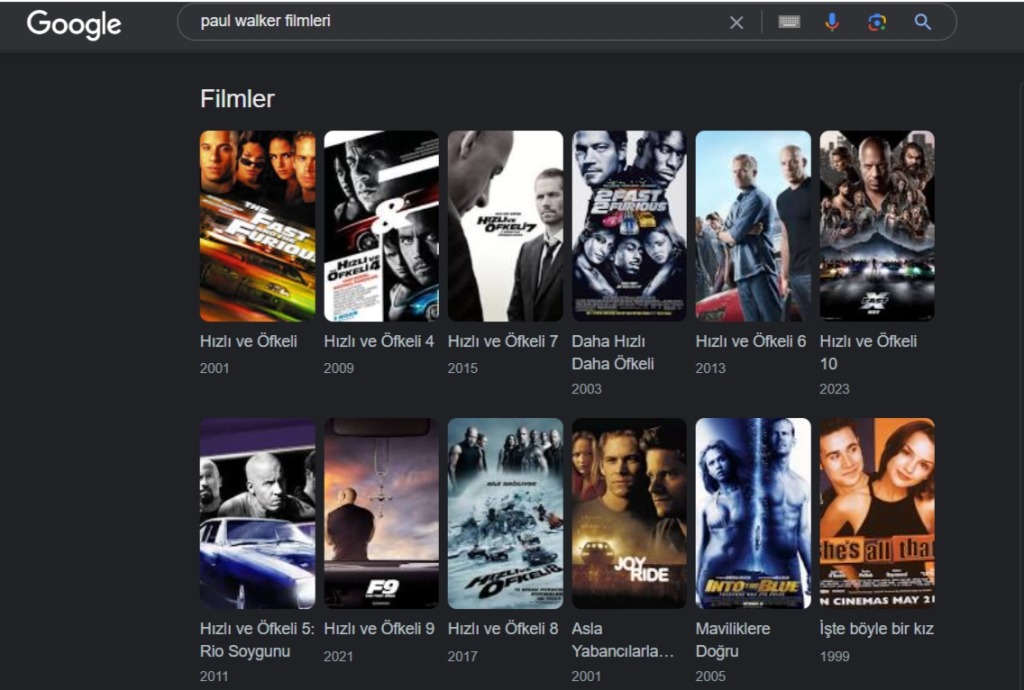
Task: Select the Rio Soygunu movie poster
Action: coord(257,514)
